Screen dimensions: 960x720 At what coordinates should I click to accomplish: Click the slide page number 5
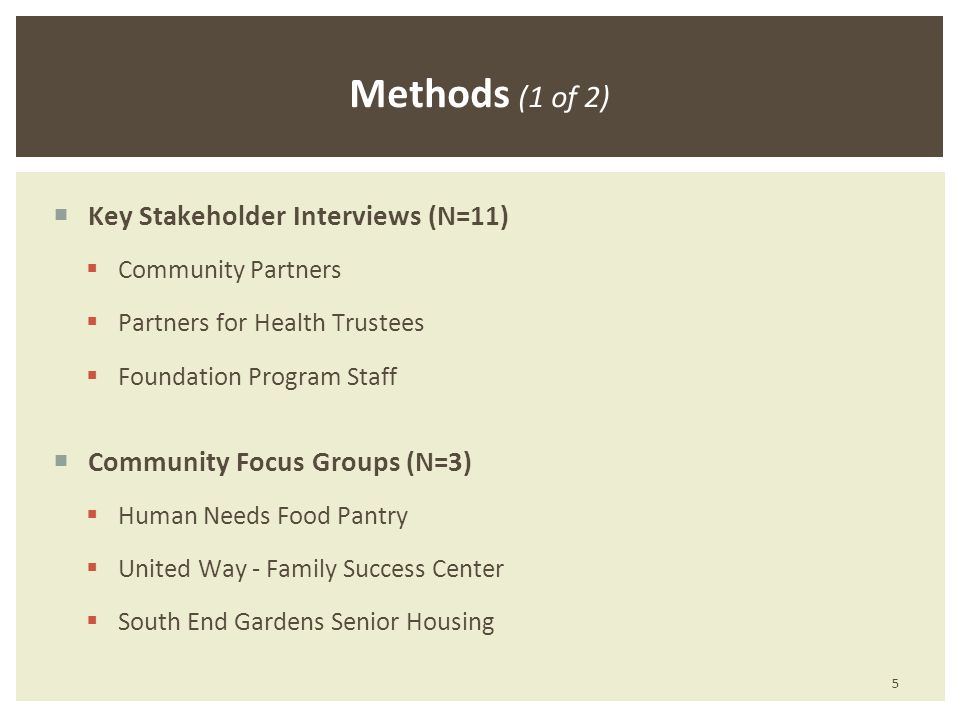pyautogui.click(x=895, y=683)
